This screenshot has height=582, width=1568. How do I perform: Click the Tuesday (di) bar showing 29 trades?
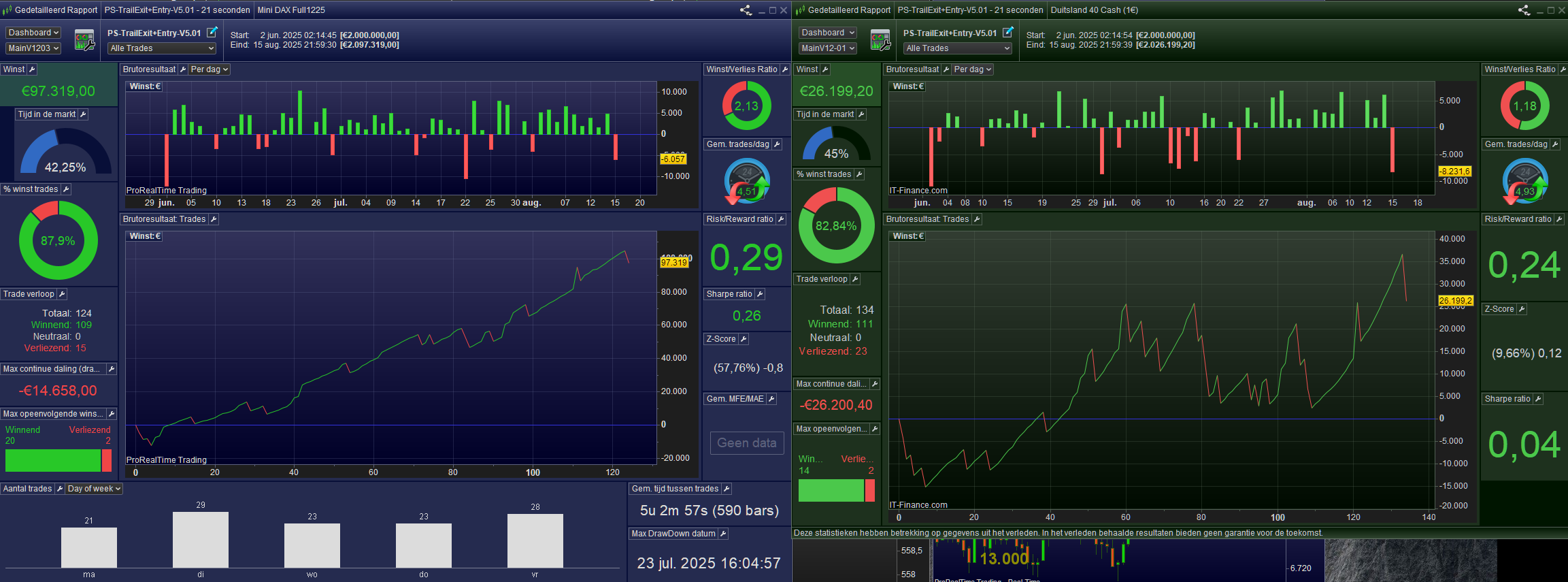click(x=201, y=540)
